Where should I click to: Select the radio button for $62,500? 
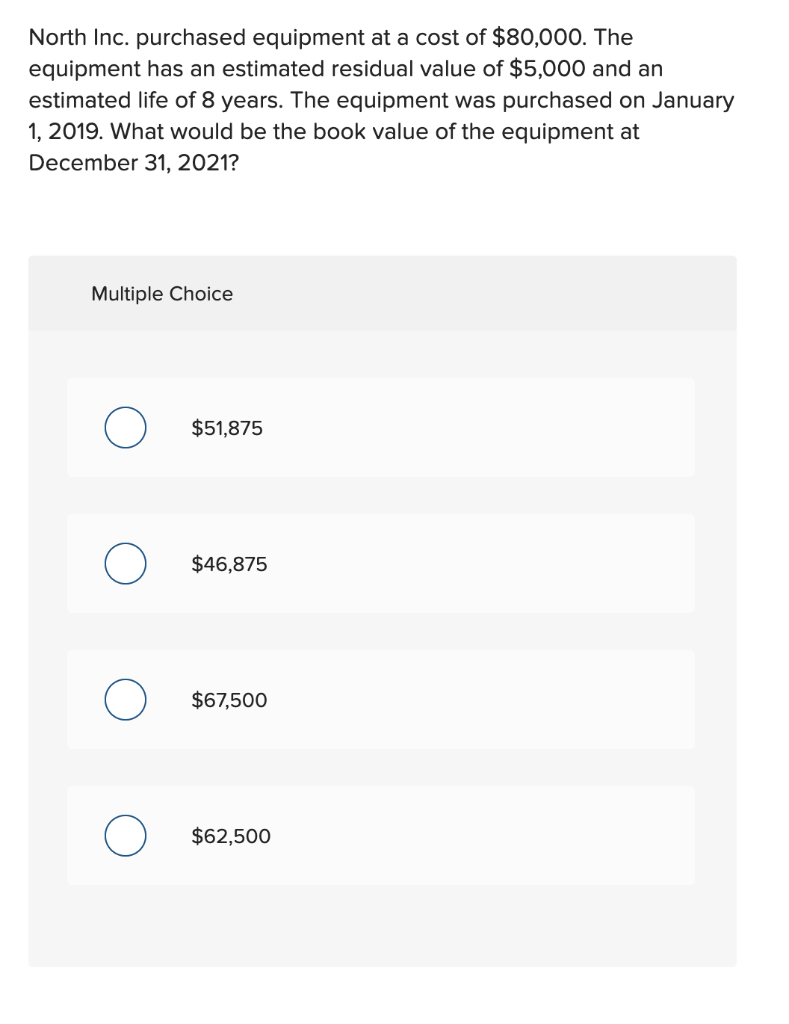(124, 836)
